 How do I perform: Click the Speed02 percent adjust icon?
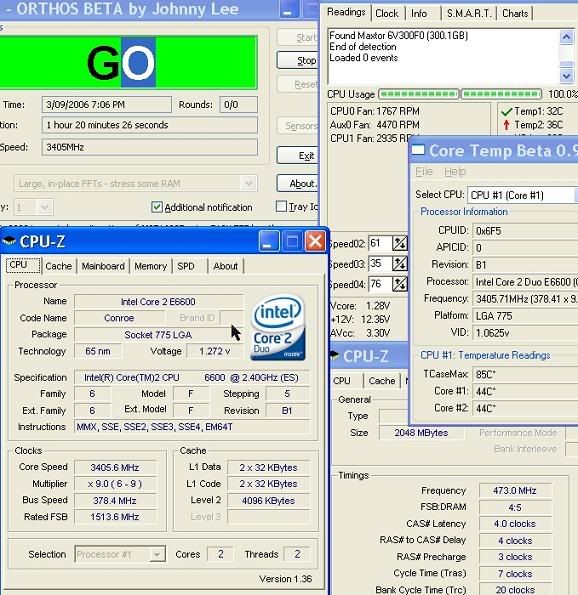click(x=400, y=243)
